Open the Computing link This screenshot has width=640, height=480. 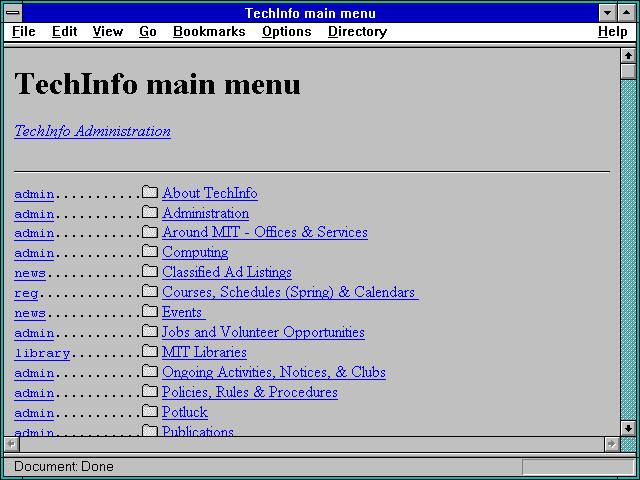point(195,253)
